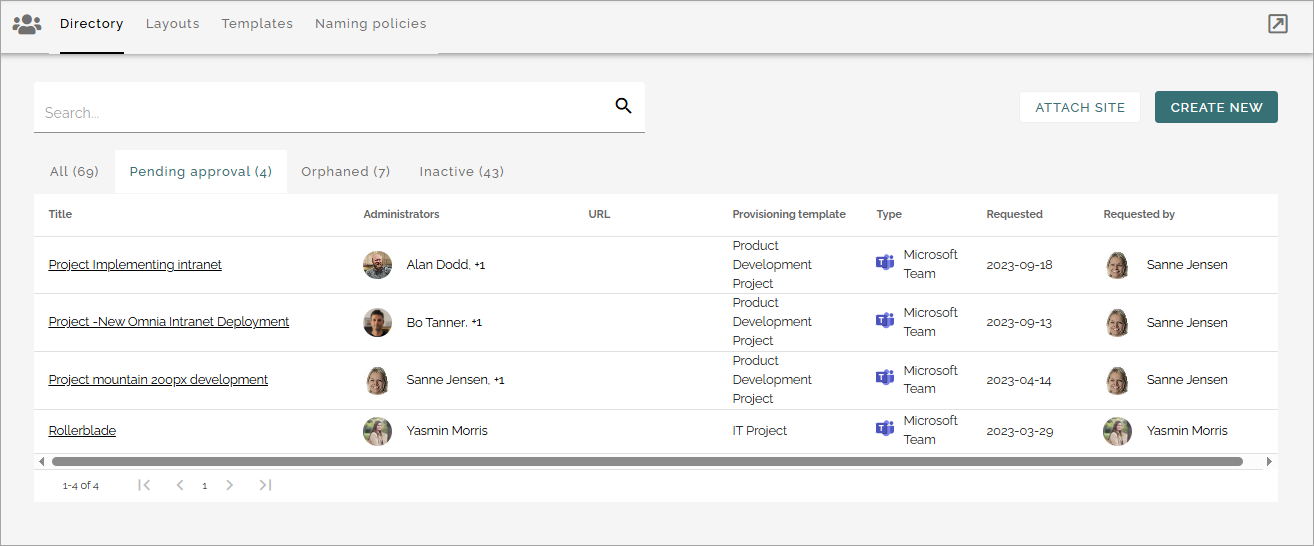Click the previous page chevron
This screenshot has width=1314, height=546.
[180, 485]
